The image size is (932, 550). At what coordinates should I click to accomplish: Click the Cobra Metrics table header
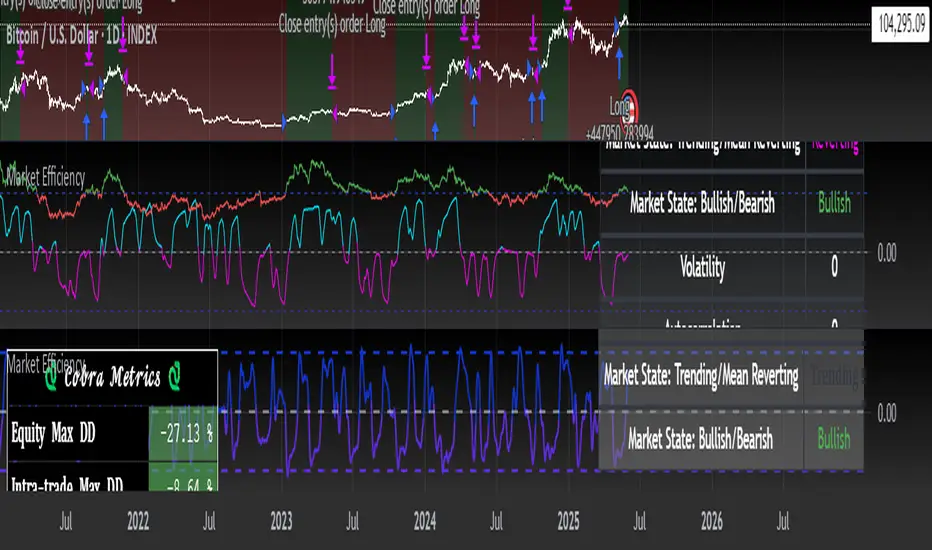(x=110, y=378)
